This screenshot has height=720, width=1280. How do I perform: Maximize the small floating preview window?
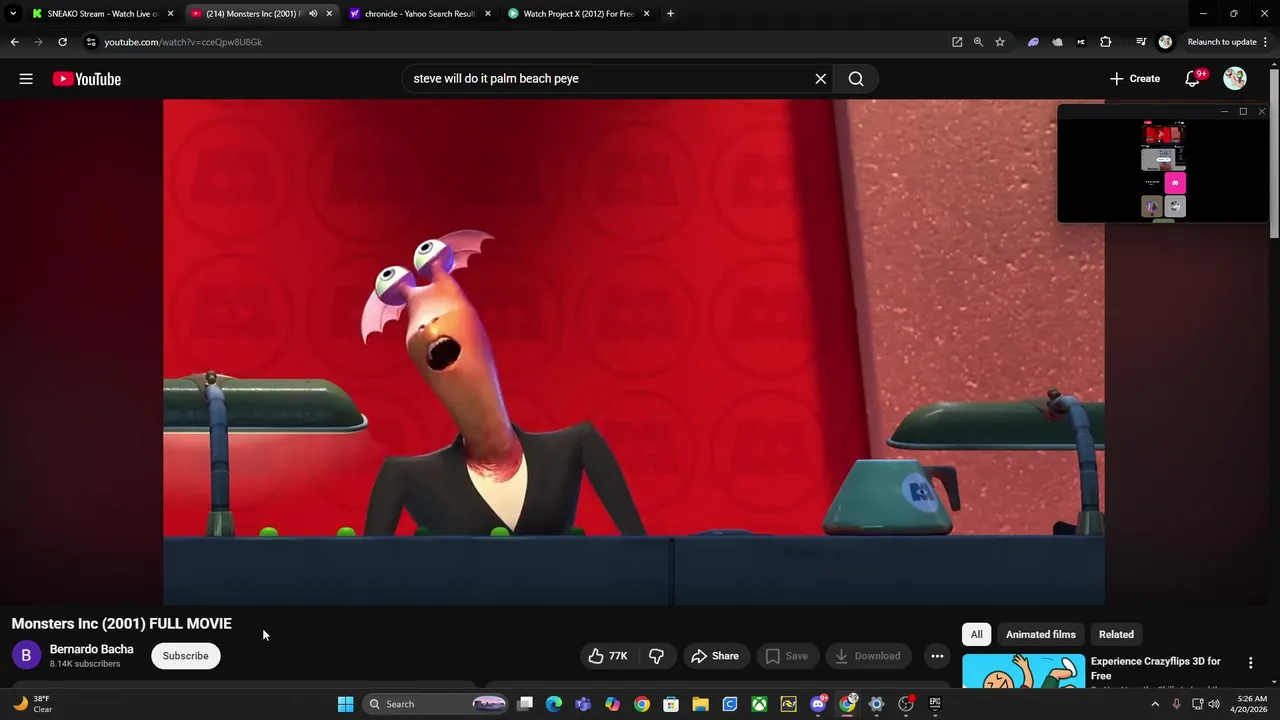tap(1243, 112)
